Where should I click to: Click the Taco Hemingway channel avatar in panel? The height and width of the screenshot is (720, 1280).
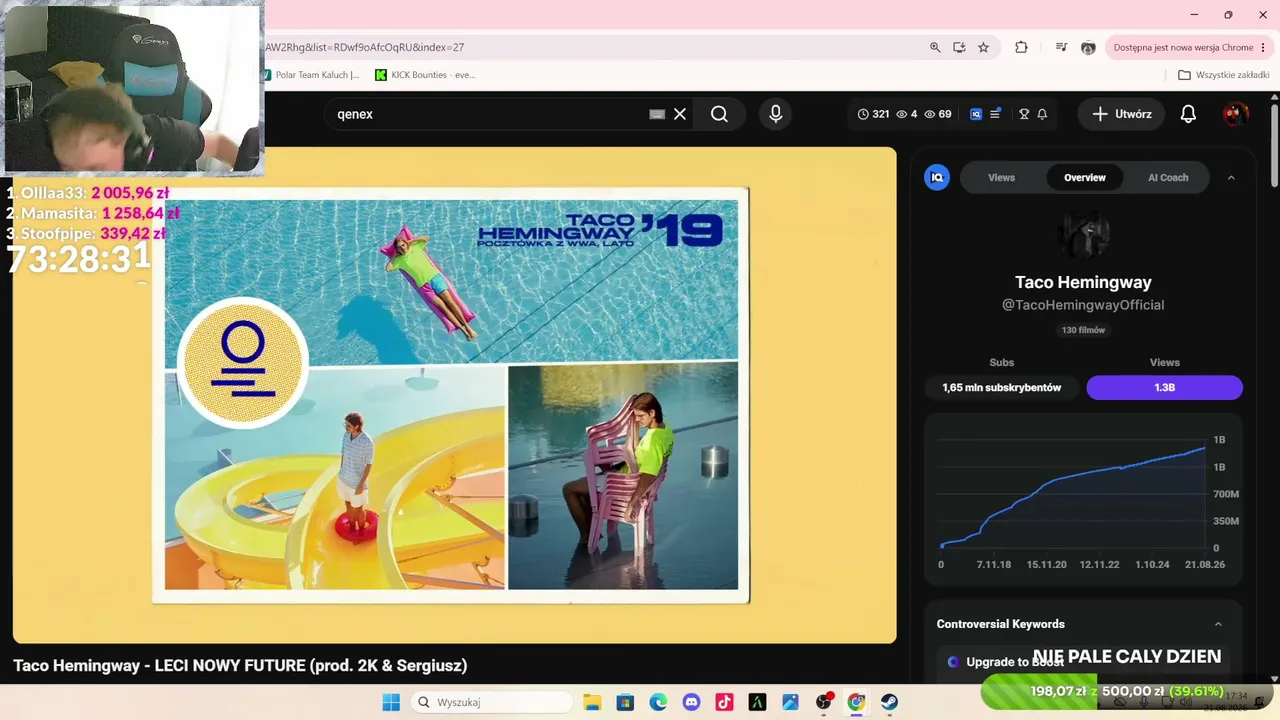[1083, 235]
